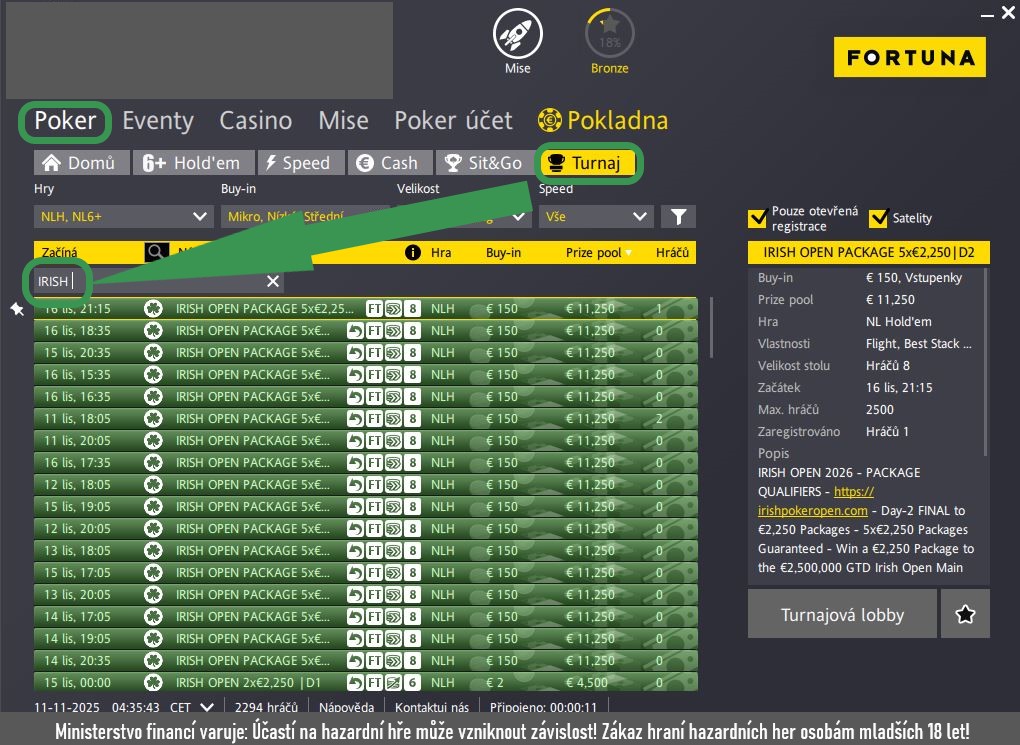The image size is (1020, 745).
Task: Switch to the Casino menu section
Action: point(256,121)
